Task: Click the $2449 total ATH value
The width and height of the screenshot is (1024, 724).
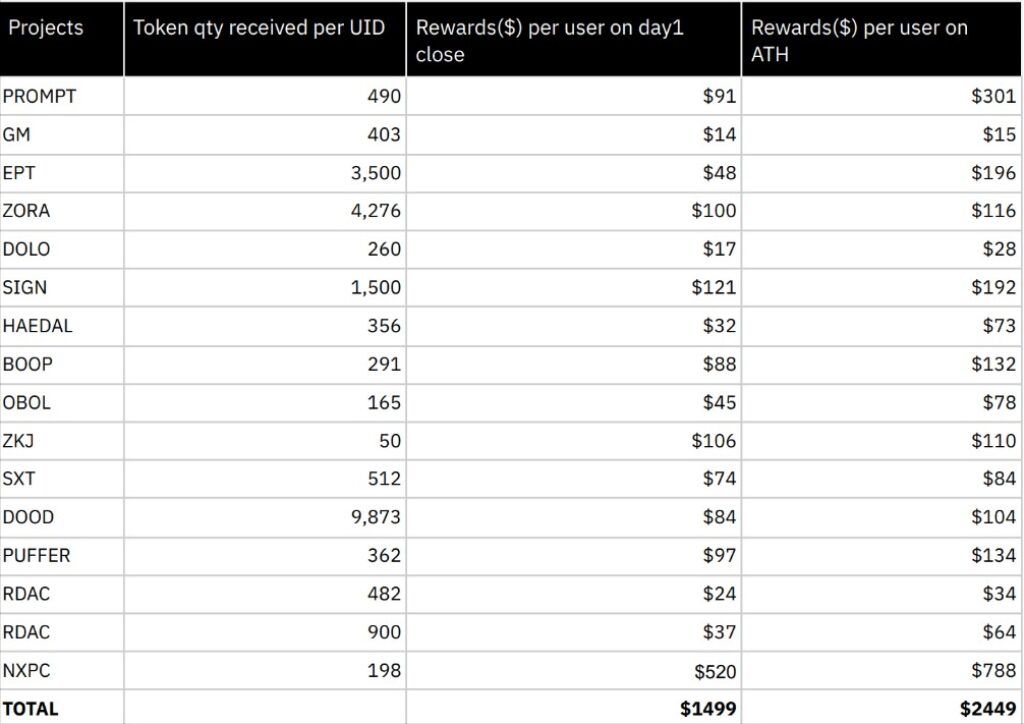Action: [988, 708]
